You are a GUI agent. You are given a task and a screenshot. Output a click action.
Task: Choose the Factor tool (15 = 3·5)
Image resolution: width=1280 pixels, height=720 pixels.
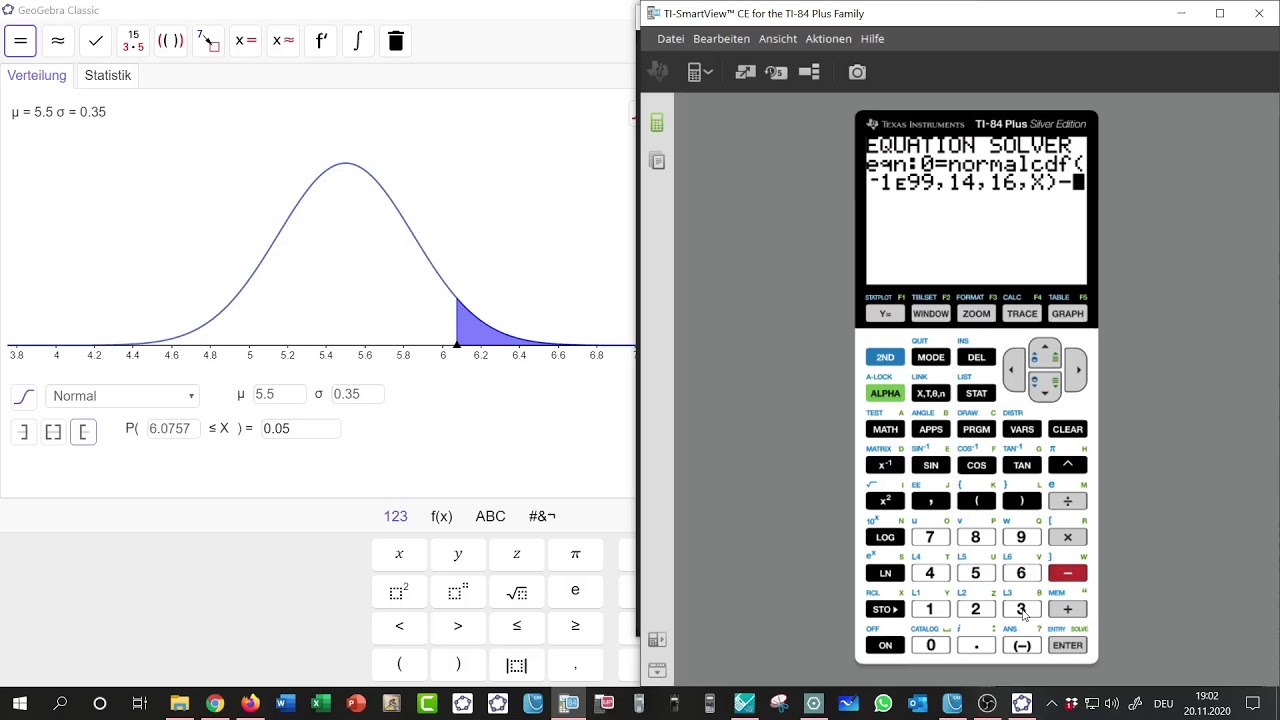pos(133,41)
